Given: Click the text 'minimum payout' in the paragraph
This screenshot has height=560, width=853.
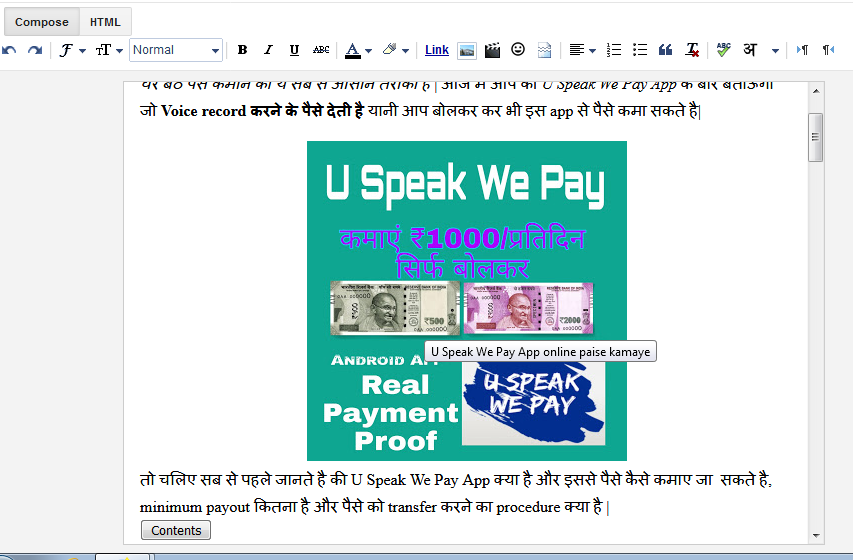Looking at the screenshot, I should pos(195,507).
